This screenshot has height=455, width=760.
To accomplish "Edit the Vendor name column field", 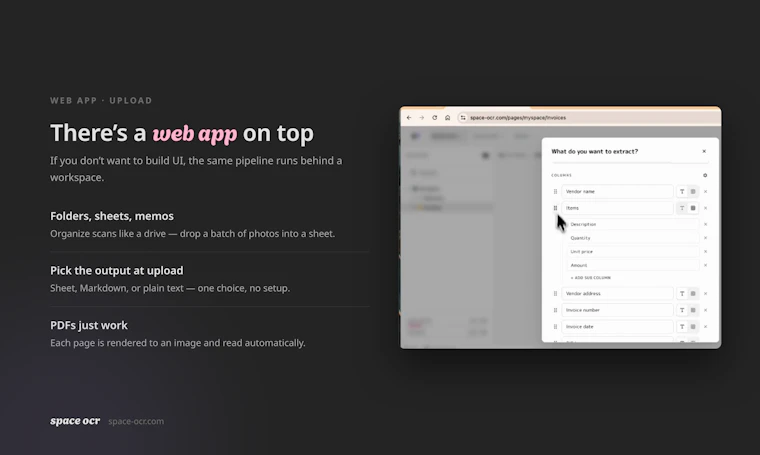I will coord(618,191).
